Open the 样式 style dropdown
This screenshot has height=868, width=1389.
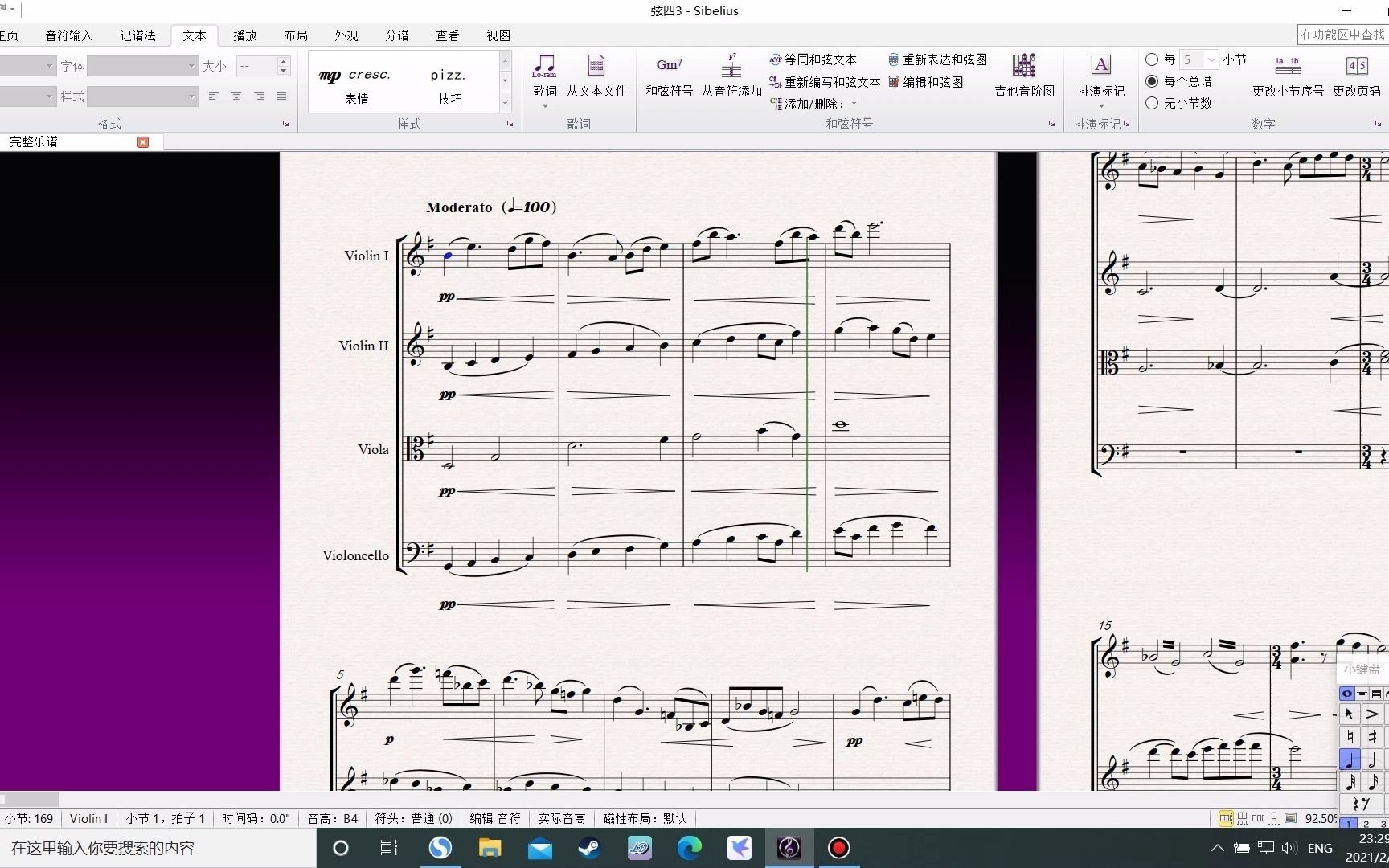(143, 96)
